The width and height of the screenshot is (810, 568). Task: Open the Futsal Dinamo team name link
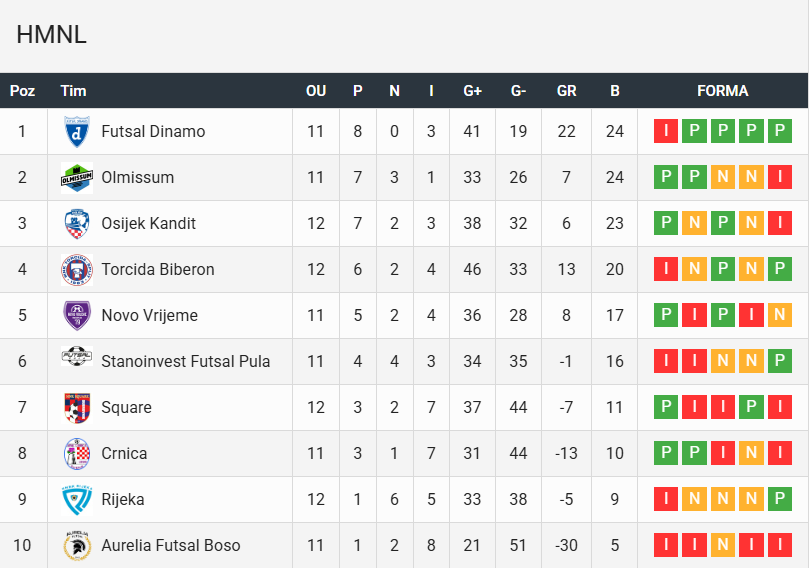pyautogui.click(x=153, y=131)
